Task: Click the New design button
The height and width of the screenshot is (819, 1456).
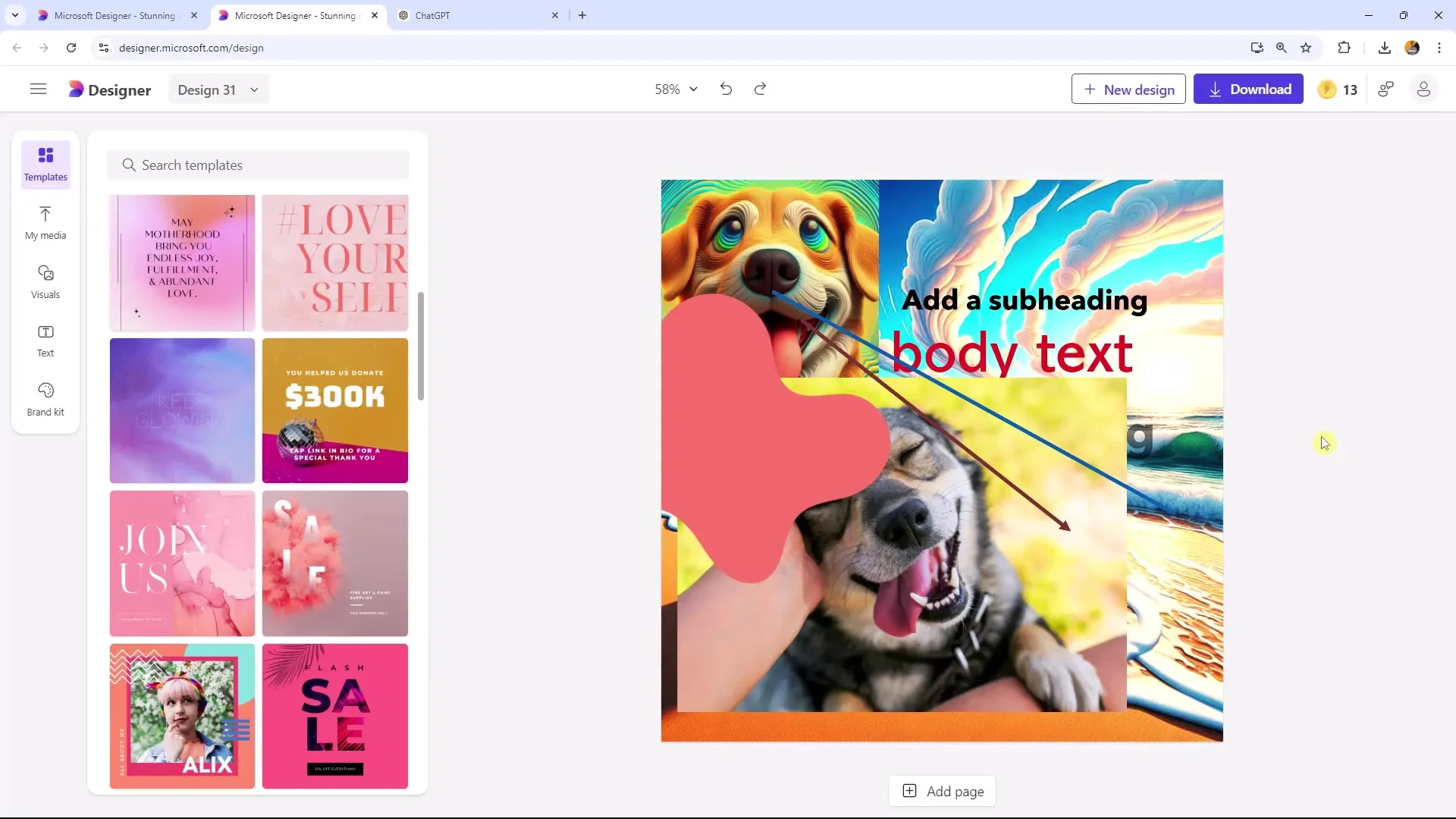Action: pos(1129,89)
